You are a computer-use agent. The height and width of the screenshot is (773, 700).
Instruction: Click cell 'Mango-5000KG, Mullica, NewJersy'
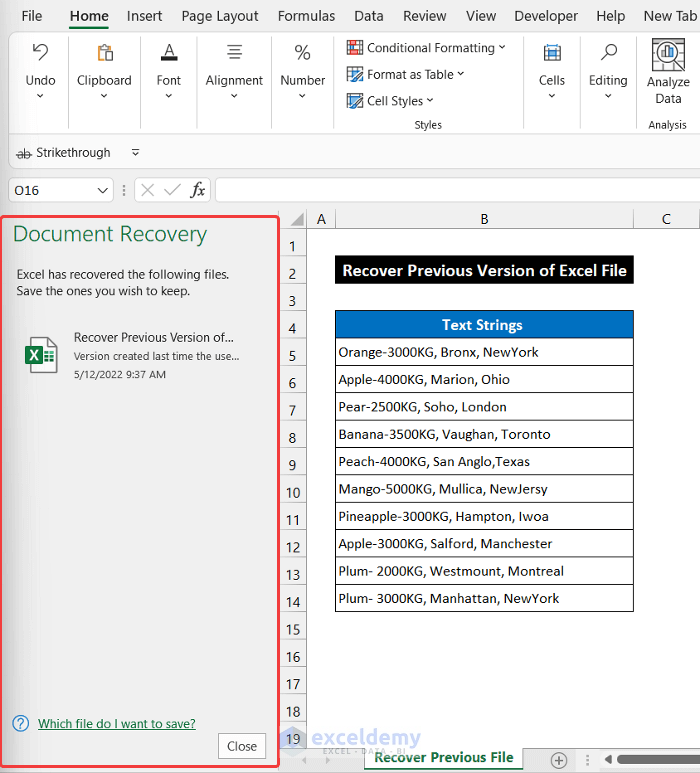[x=484, y=489]
